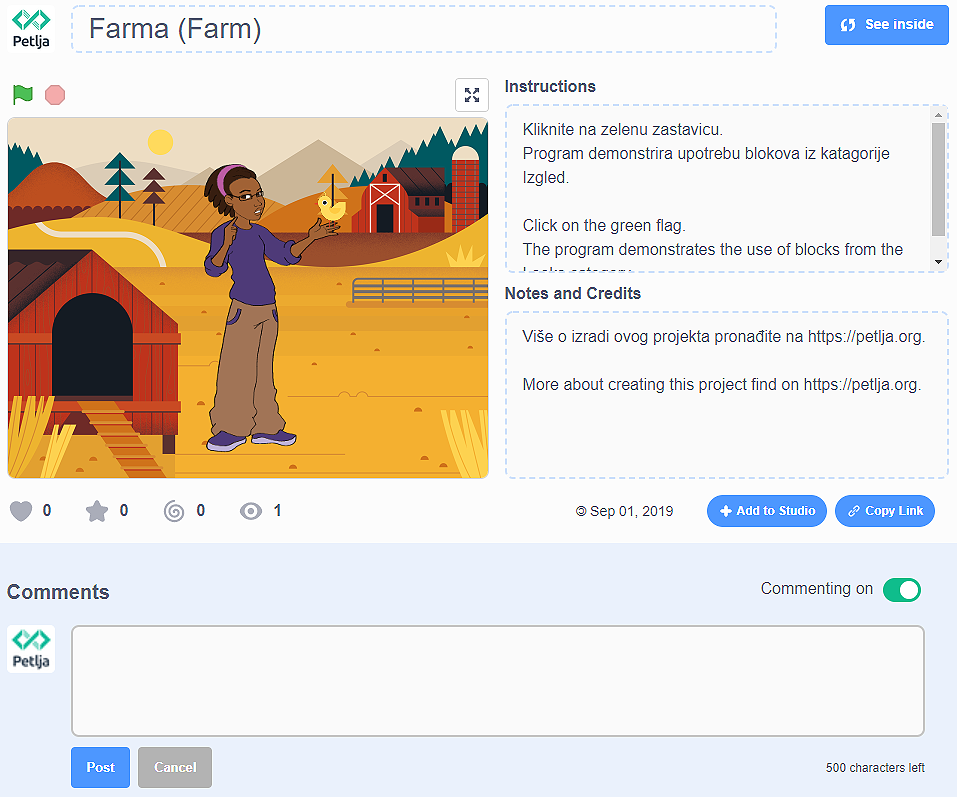Copy the project link

coord(885,511)
